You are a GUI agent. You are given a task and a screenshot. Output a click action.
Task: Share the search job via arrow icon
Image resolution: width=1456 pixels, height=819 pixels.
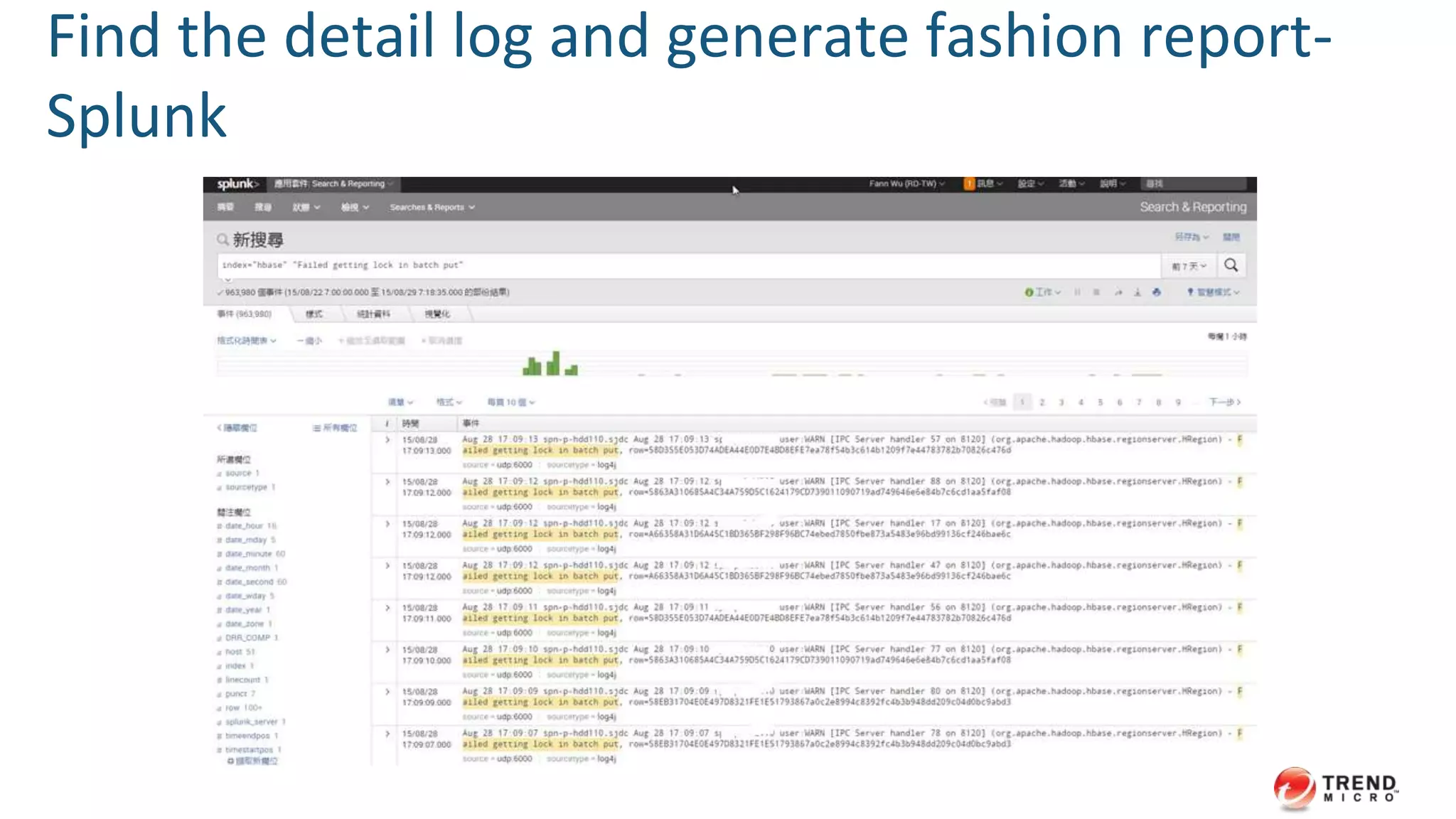point(1118,292)
